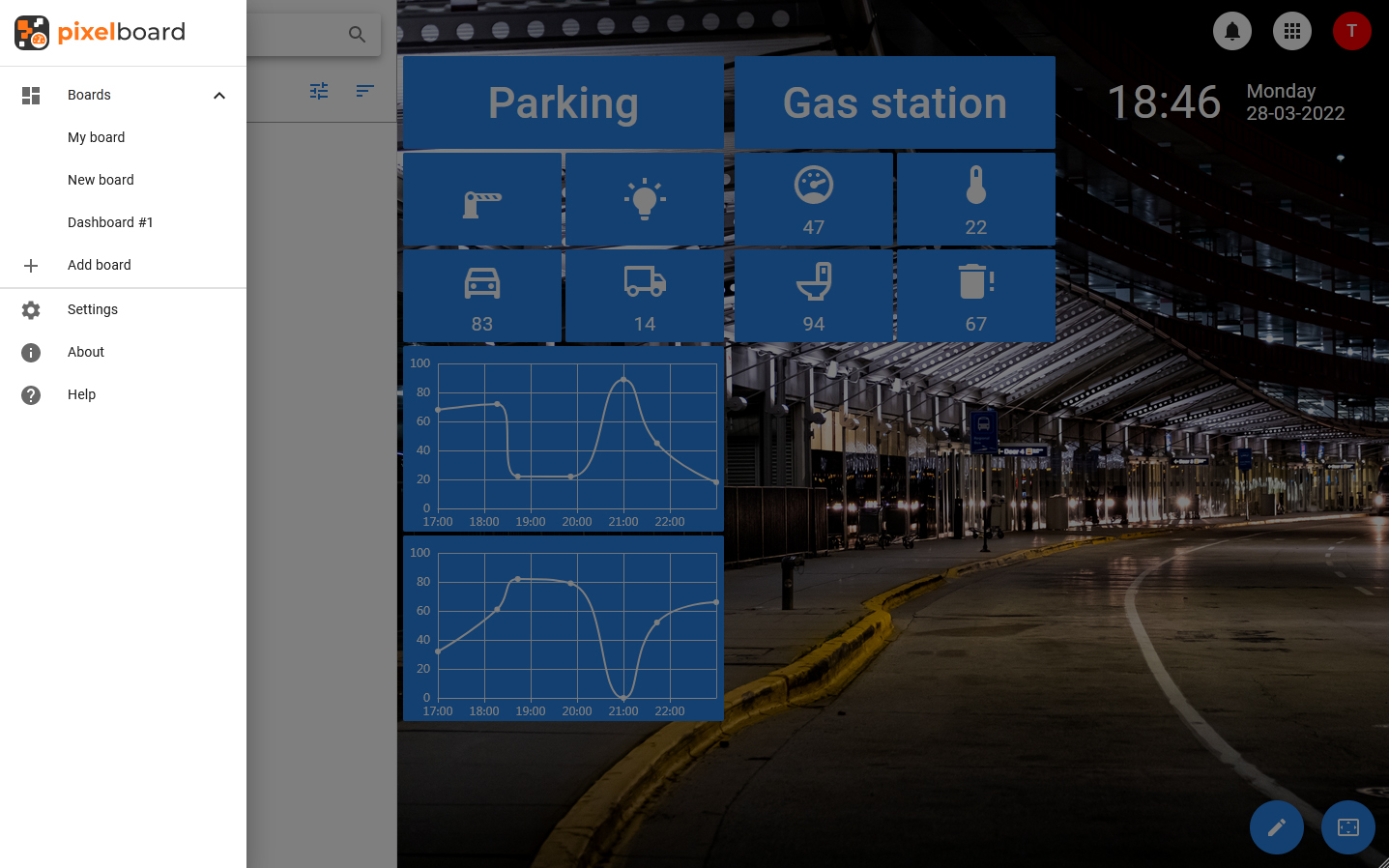This screenshot has height=868, width=1389.
Task: Click Add board
Action: [x=99, y=265]
